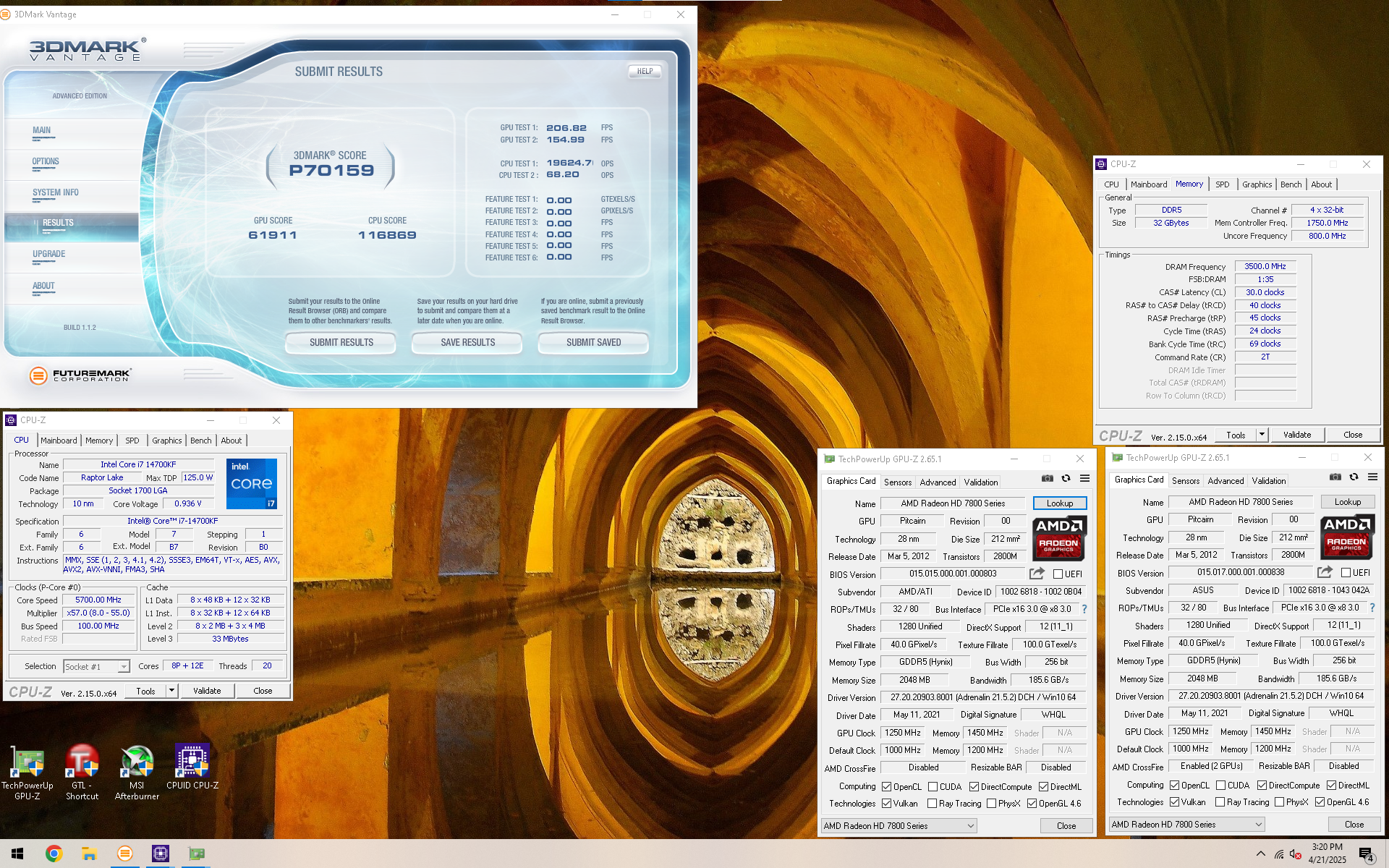Open GPU selector dropdown in left GPU-Z
Viewport: 1389px width, 868px height.
[x=899, y=826]
